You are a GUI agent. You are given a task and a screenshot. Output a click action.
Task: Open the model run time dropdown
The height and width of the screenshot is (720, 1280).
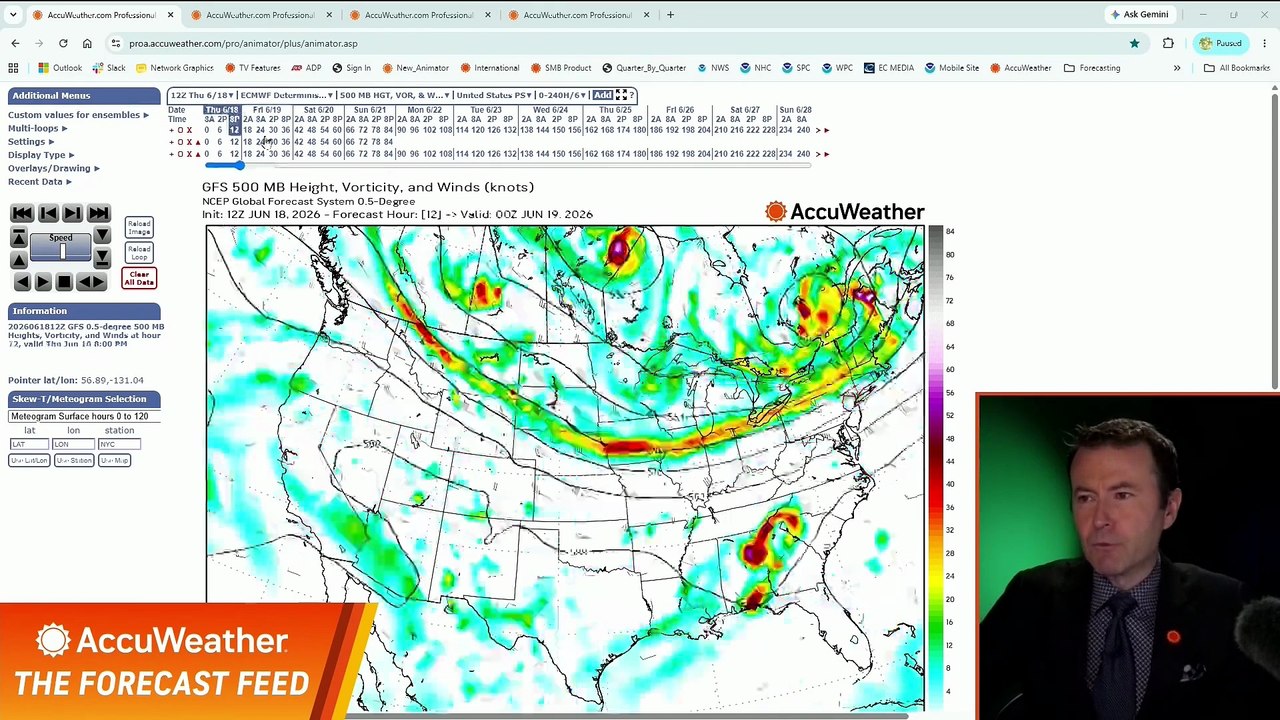(x=202, y=95)
